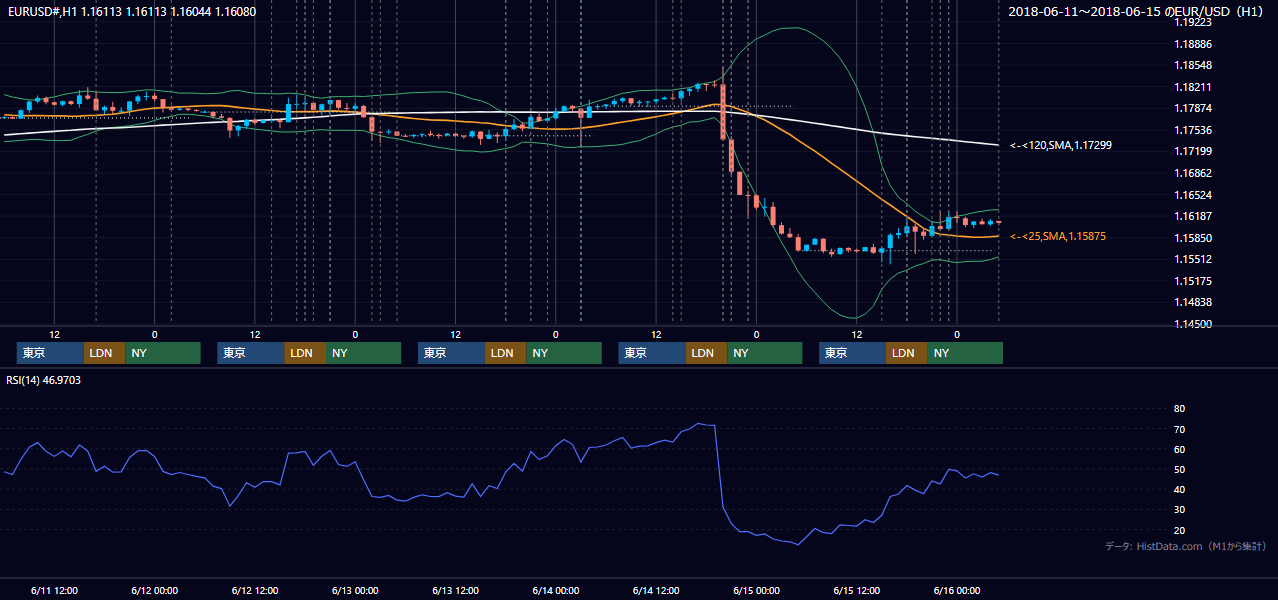This screenshot has width=1278, height=600.
Task: Click the 6/12 12:00 date label
Action: (255, 591)
